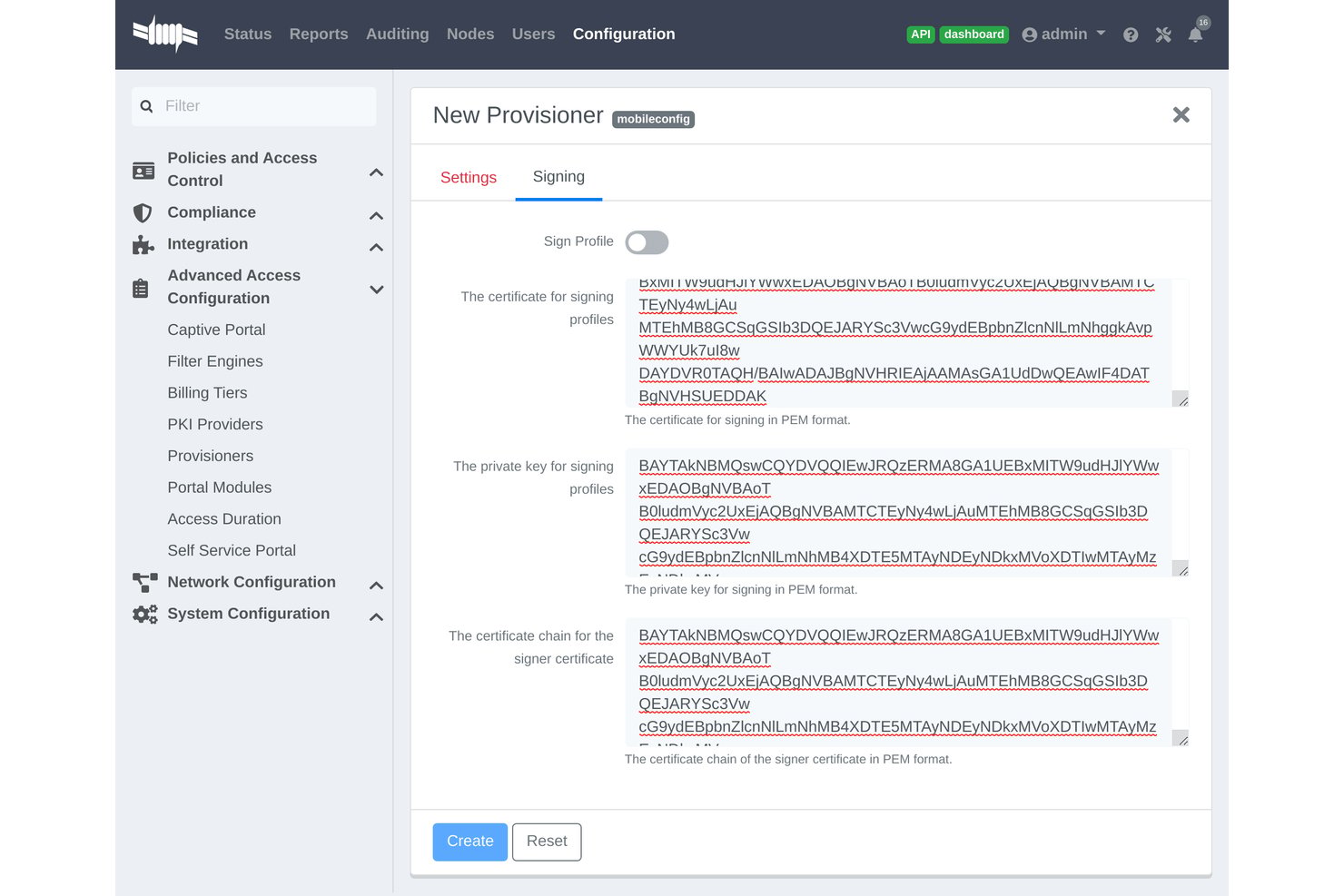Click the 16 notification count badge

tap(1203, 23)
